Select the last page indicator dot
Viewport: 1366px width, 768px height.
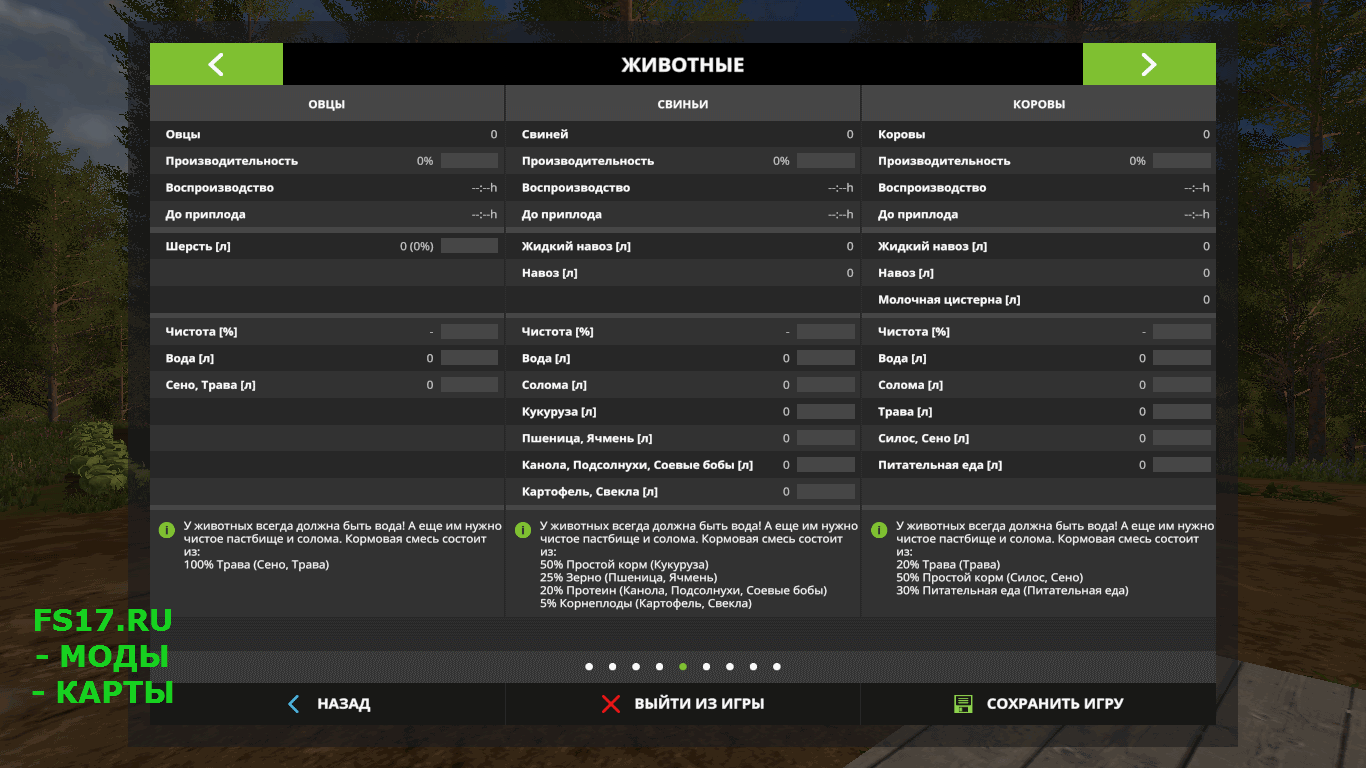click(777, 666)
